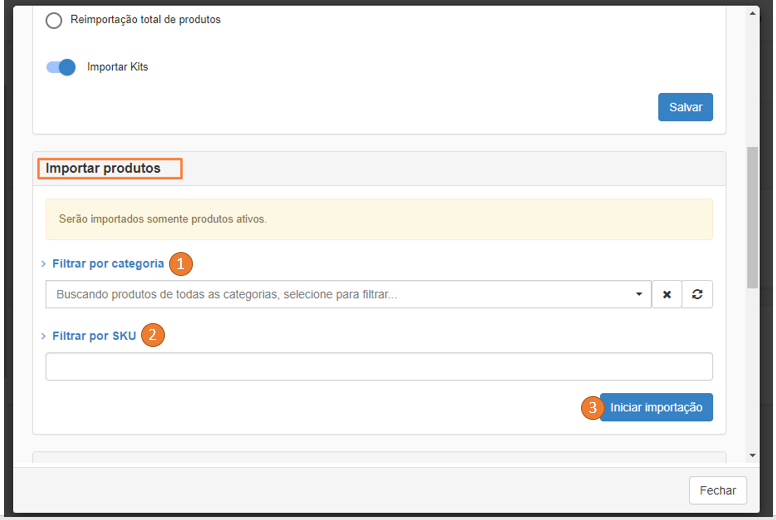Image resolution: width=776 pixels, height=520 pixels.
Task: Click the Importar Kits label text
Action: point(117,67)
